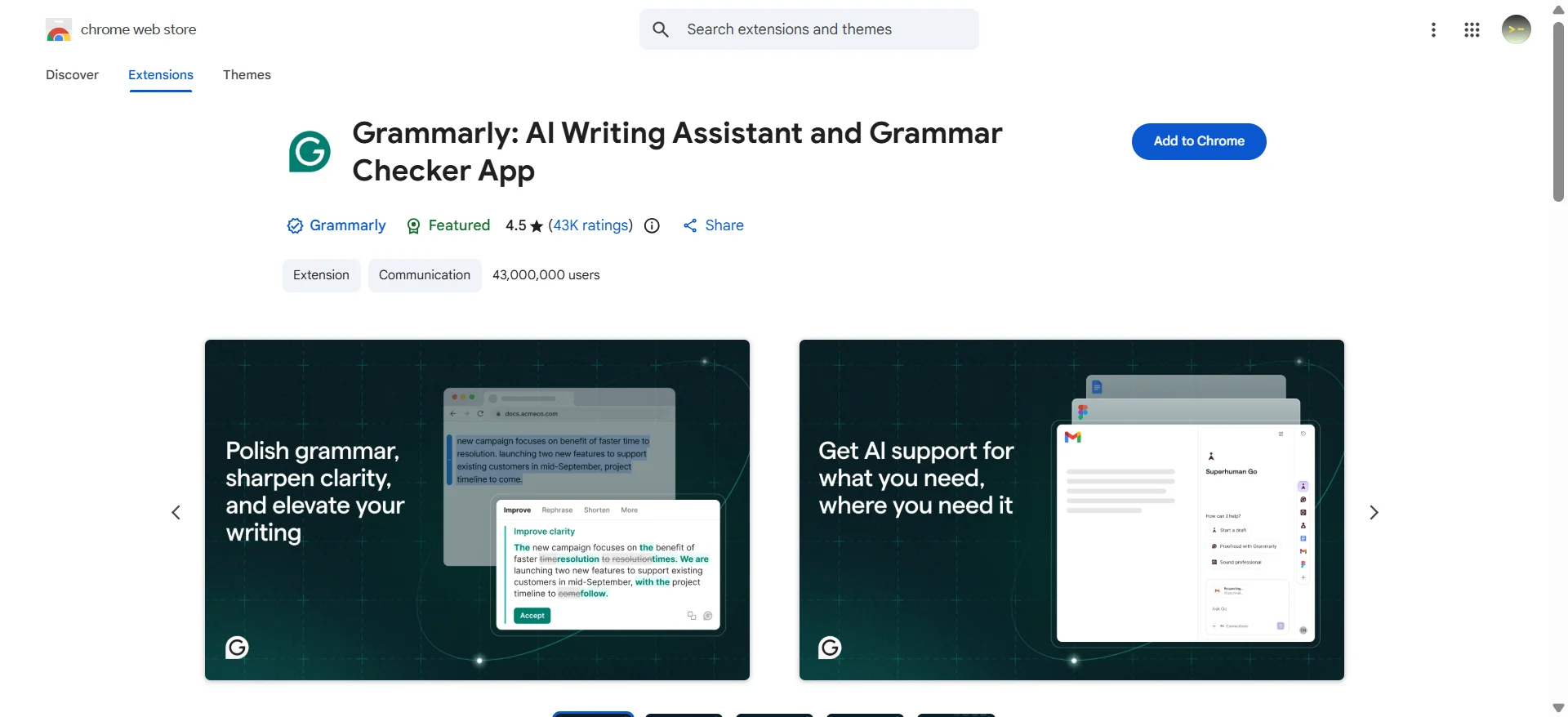Open the Get AI support screenshot slide
Viewport: 1568px width, 717px height.
pyautogui.click(x=1071, y=510)
